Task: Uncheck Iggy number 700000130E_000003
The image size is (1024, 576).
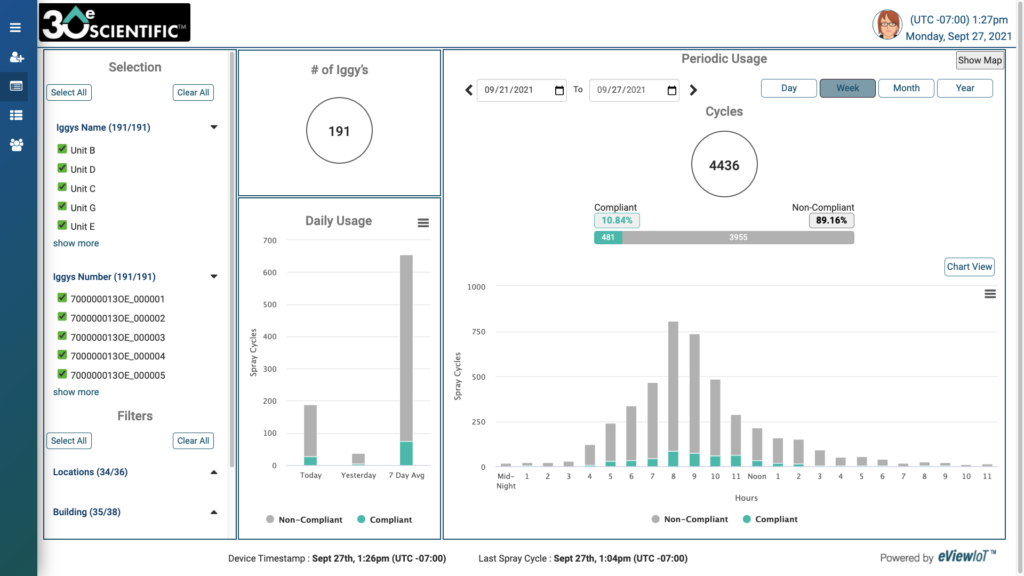Action: point(62,336)
